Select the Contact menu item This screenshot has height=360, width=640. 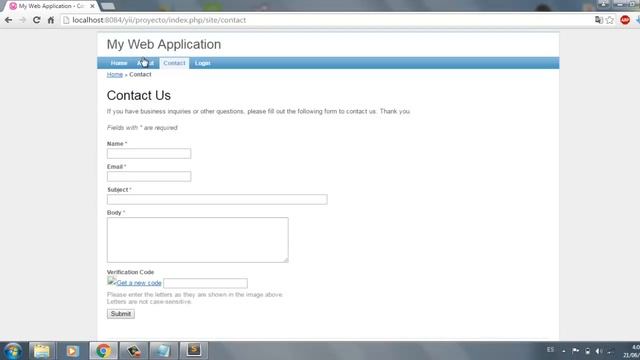[174, 63]
